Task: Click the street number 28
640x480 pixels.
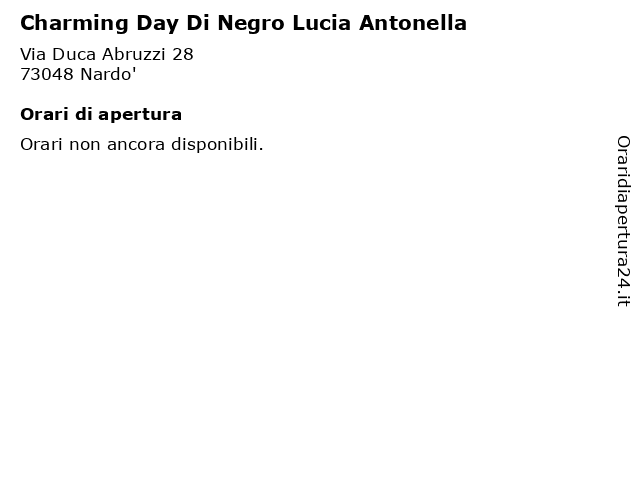Action: tap(182, 54)
